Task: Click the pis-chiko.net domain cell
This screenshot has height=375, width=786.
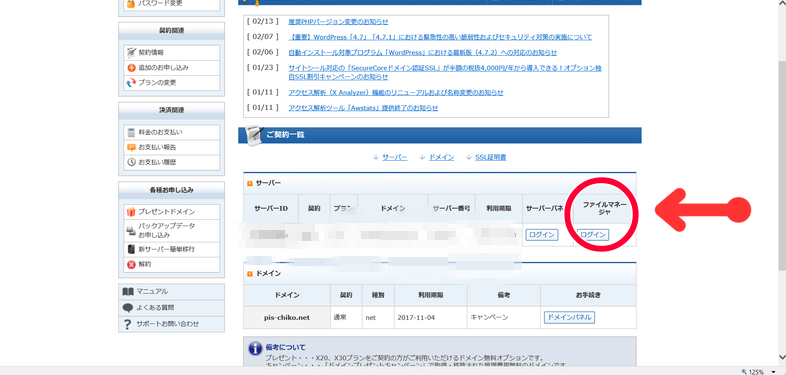Action: pos(287,318)
